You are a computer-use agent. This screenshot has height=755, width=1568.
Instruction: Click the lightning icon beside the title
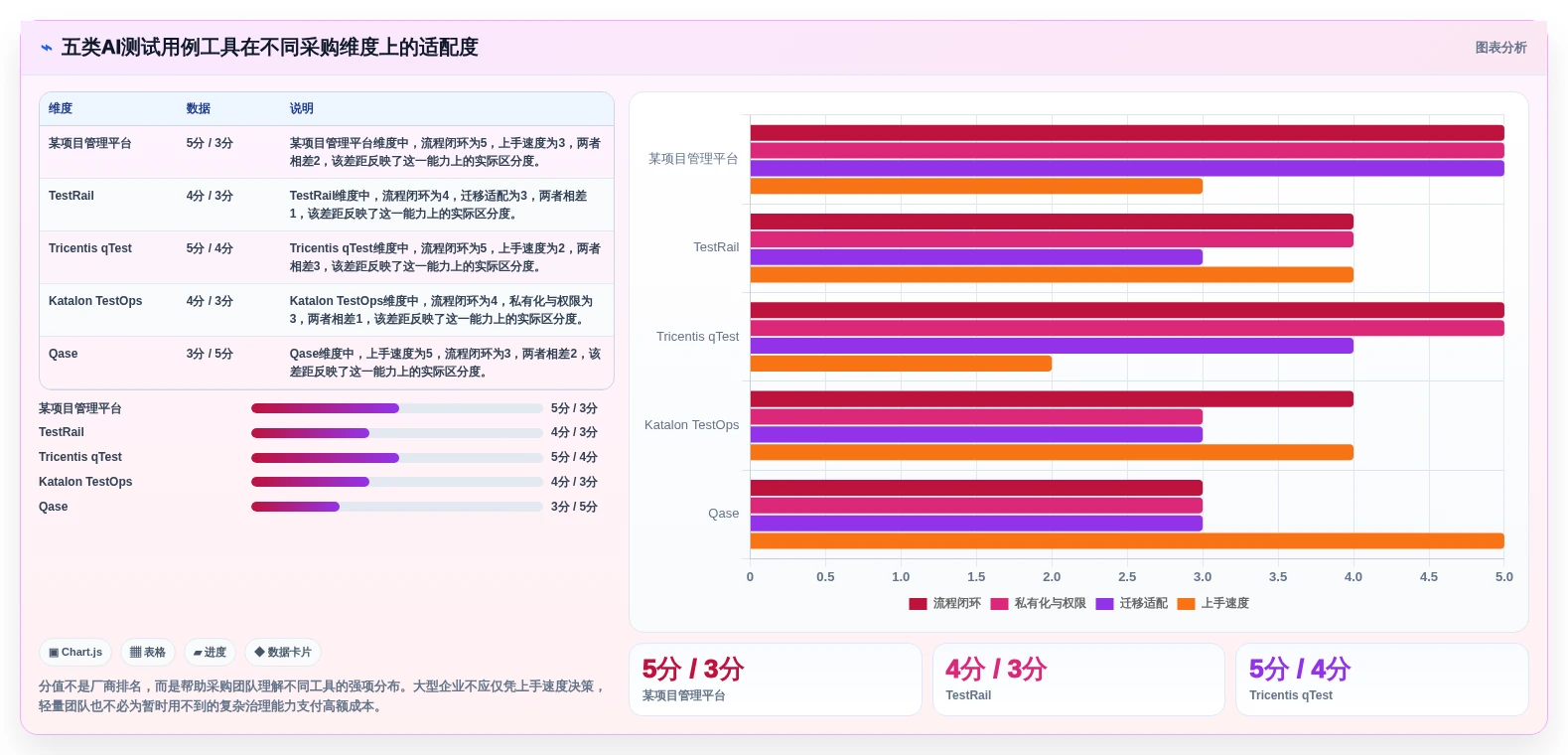click(46, 48)
